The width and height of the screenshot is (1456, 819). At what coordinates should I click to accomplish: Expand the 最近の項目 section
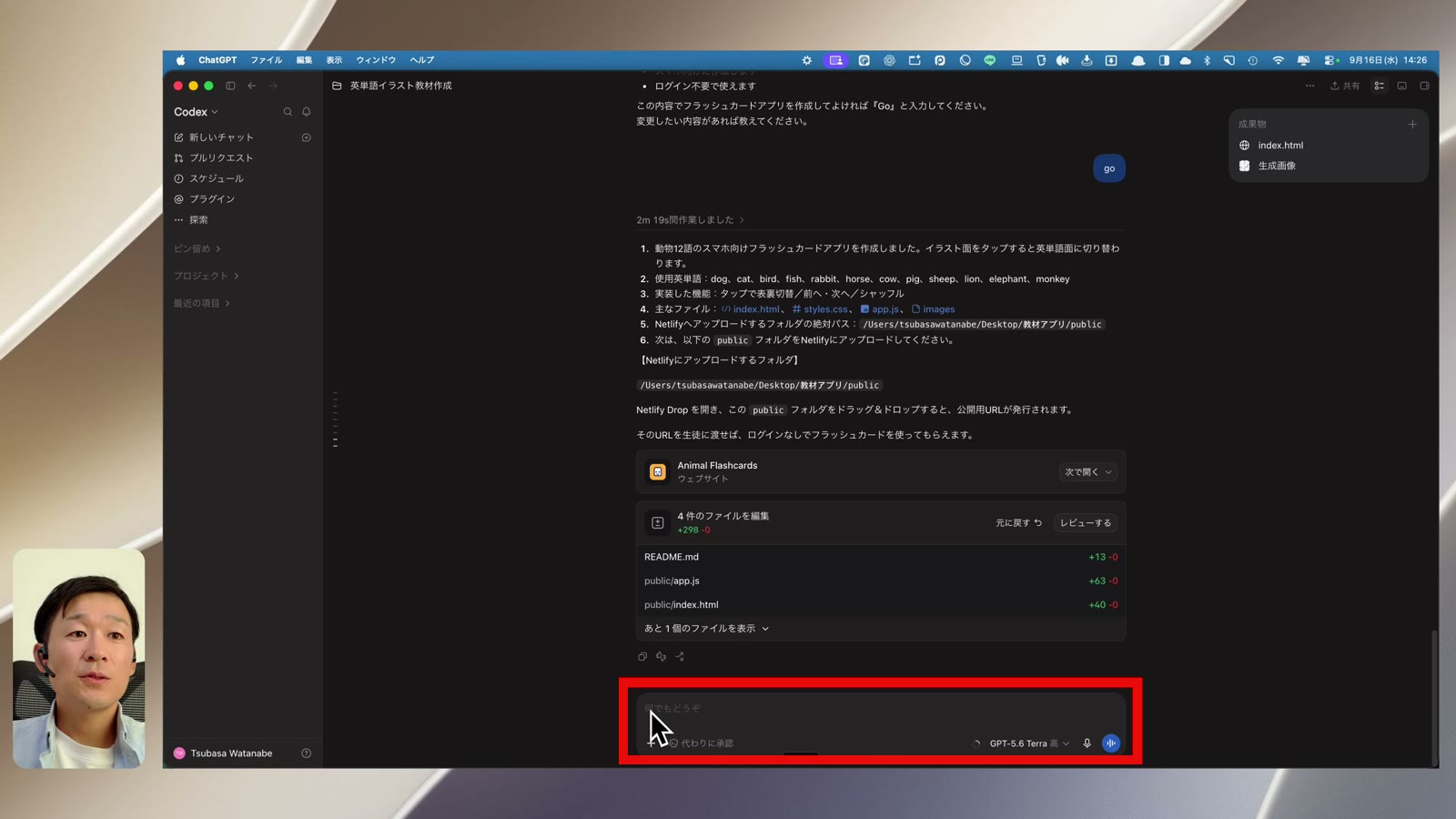coord(202,303)
